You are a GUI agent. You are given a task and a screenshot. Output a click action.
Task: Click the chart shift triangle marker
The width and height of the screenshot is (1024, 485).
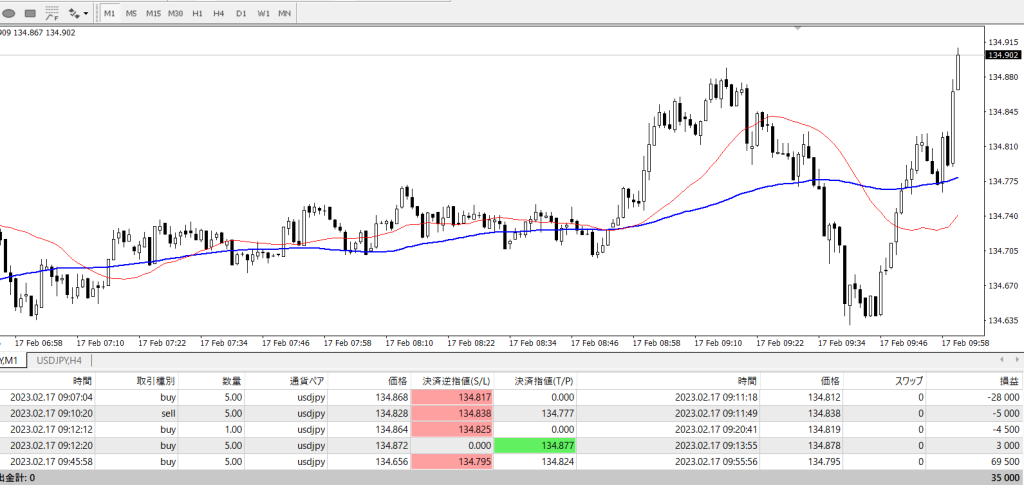798,29
